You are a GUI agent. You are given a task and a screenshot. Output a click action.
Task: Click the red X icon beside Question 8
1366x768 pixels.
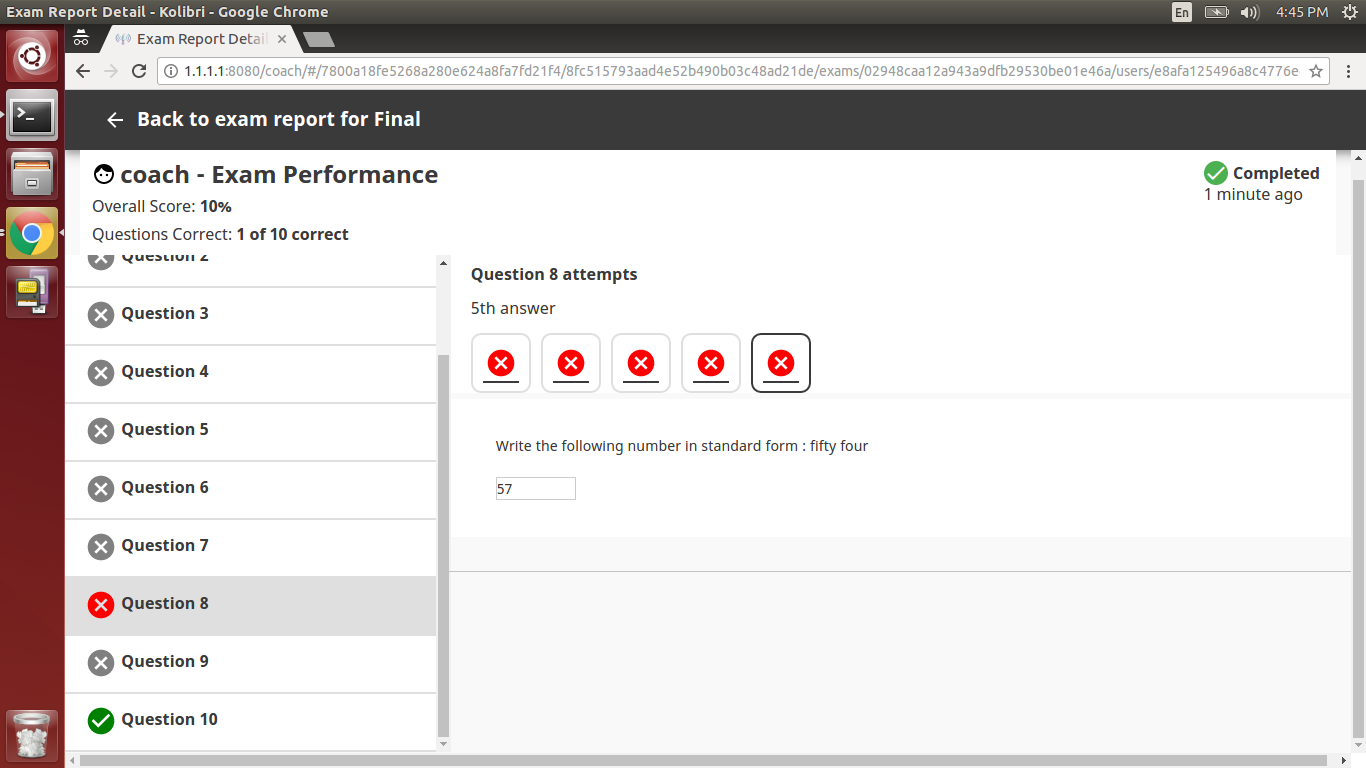pos(100,604)
